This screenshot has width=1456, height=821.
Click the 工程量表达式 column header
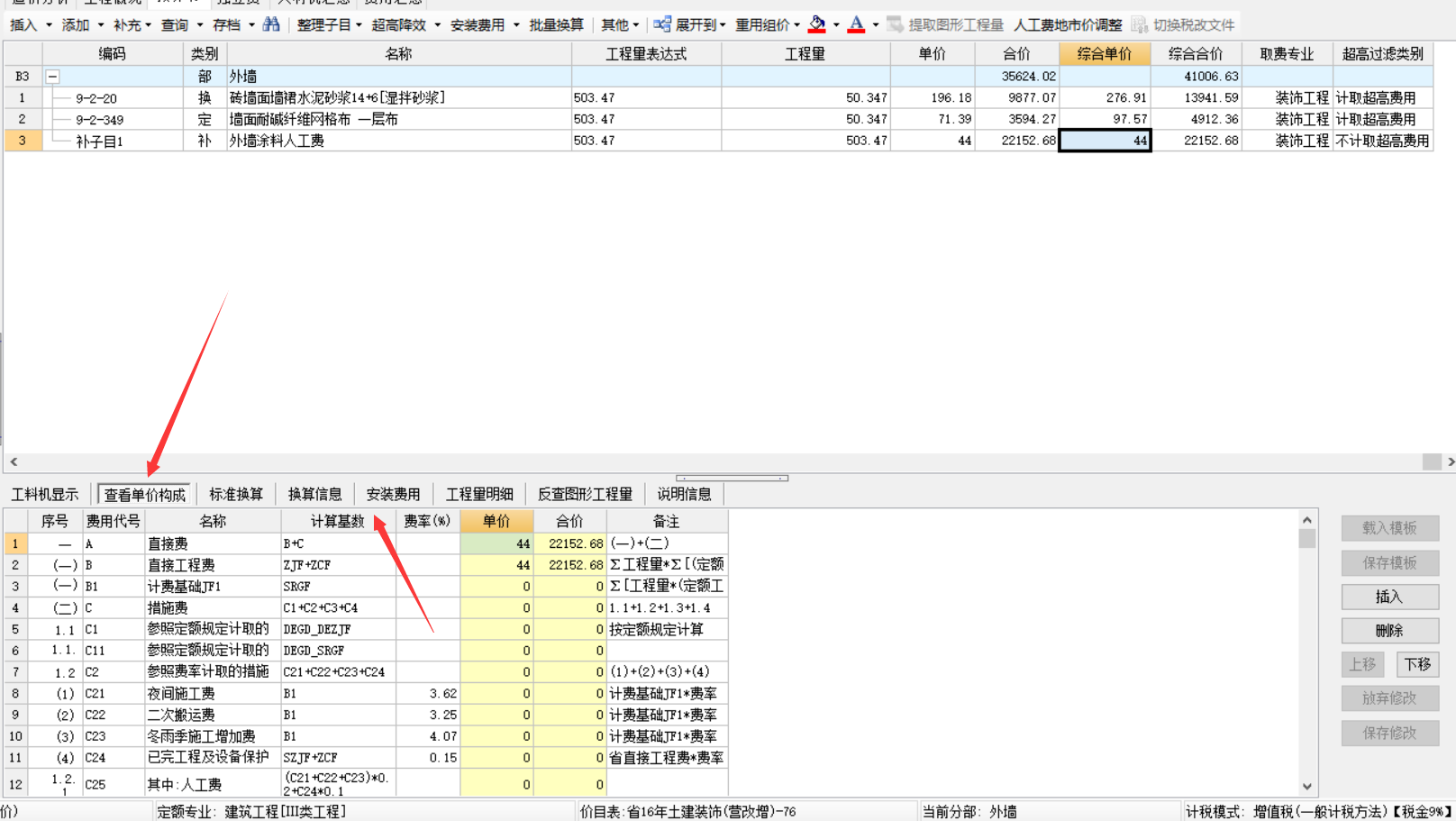[646, 54]
